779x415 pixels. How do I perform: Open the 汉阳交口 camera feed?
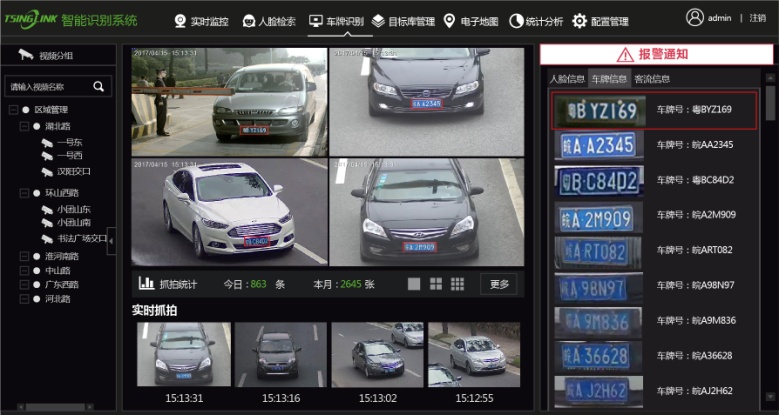[74, 171]
